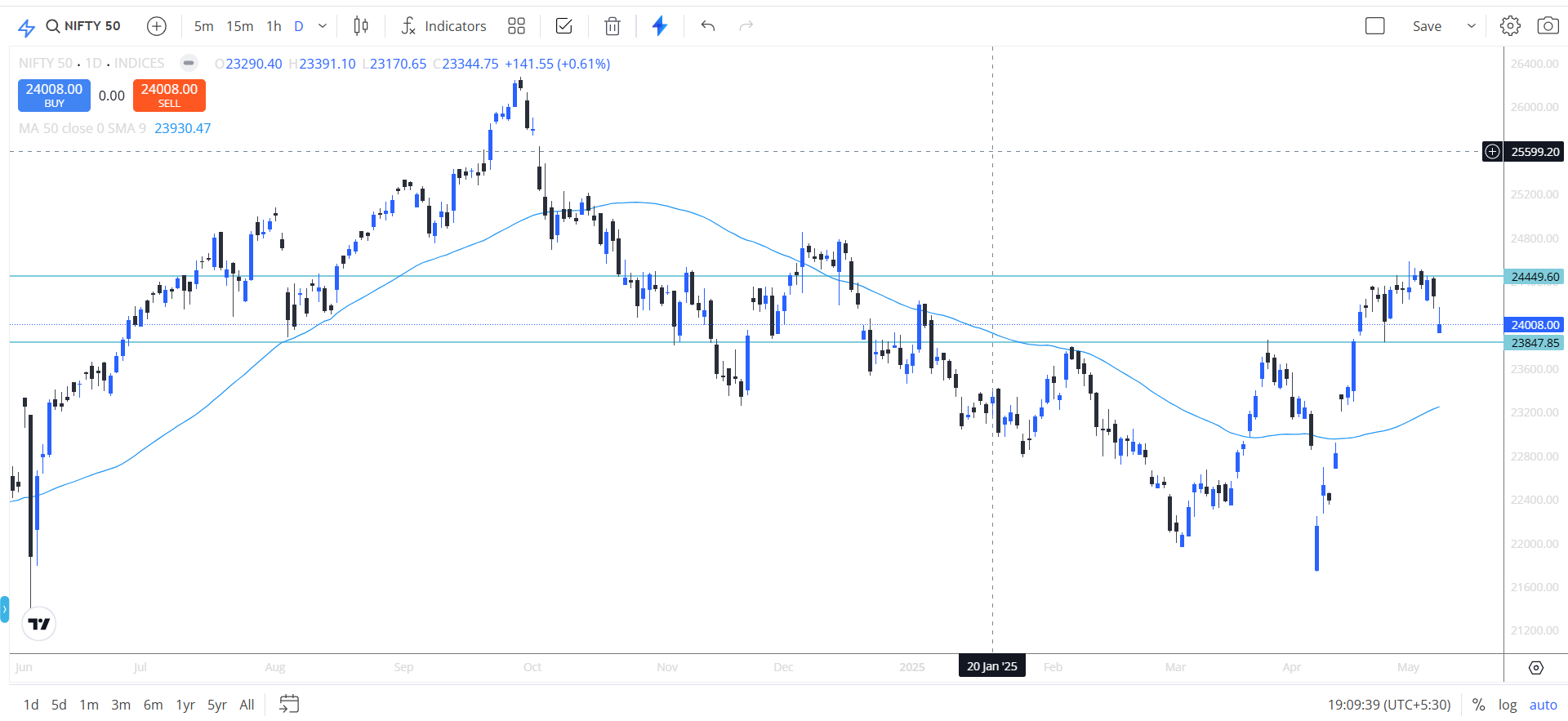The width and height of the screenshot is (1568, 721).
Task: Toggle the checkbox edit icon in toolbar
Action: 564,26
